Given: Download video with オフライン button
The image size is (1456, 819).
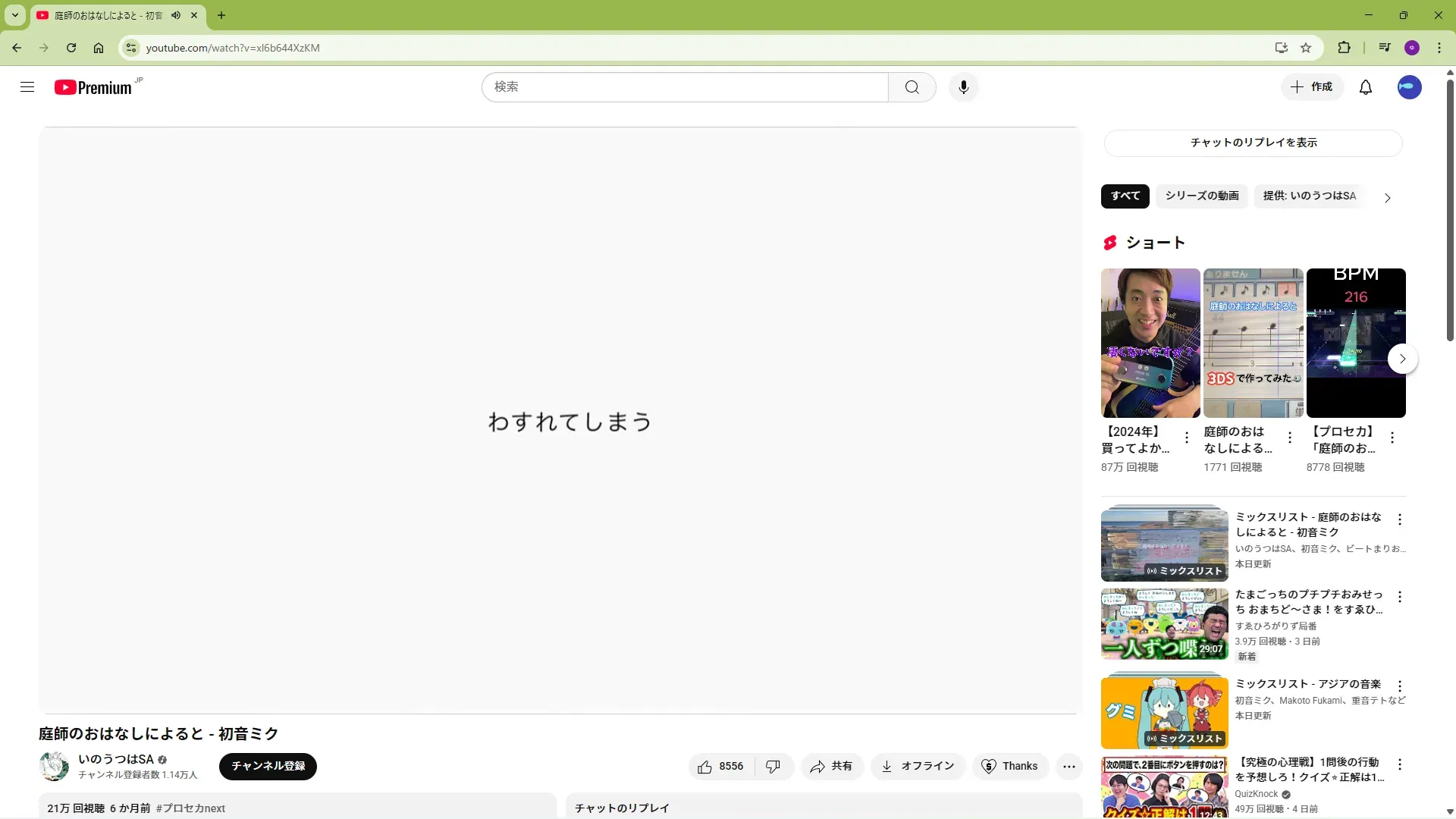Looking at the screenshot, I should tap(918, 767).
